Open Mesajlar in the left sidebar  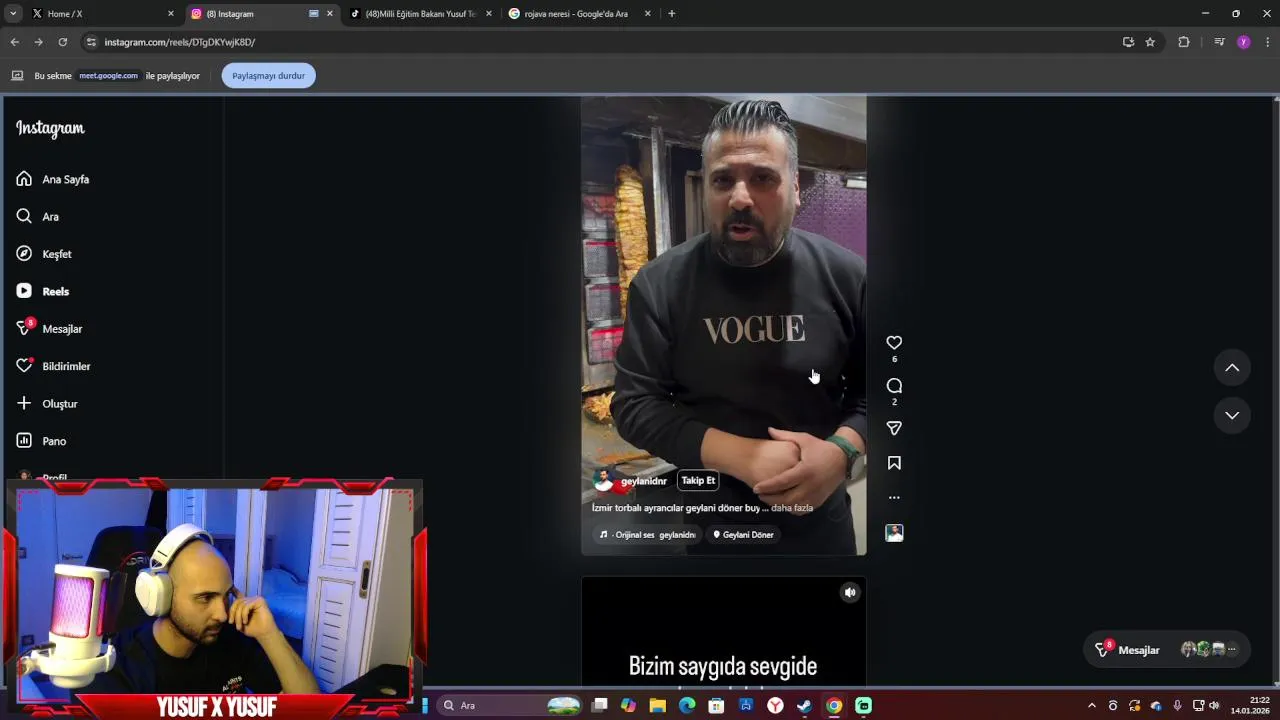49,329
